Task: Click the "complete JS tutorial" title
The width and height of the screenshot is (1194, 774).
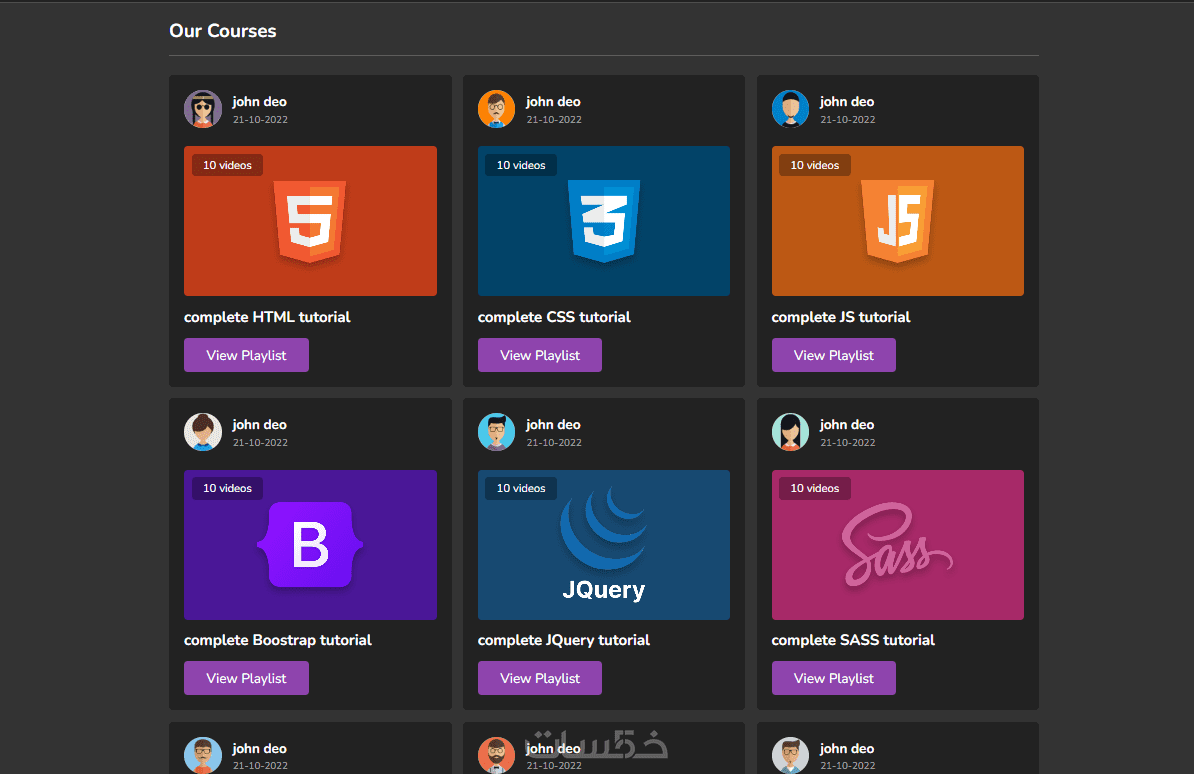Action: click(x=841, y=317)
